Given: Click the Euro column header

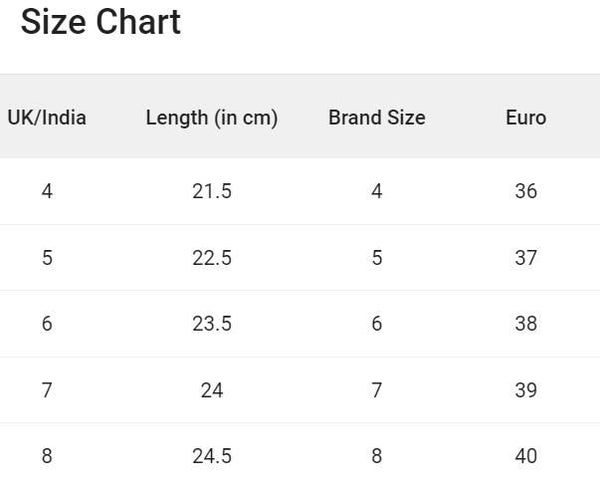Looking at the screenshot, I should [526, 117].
